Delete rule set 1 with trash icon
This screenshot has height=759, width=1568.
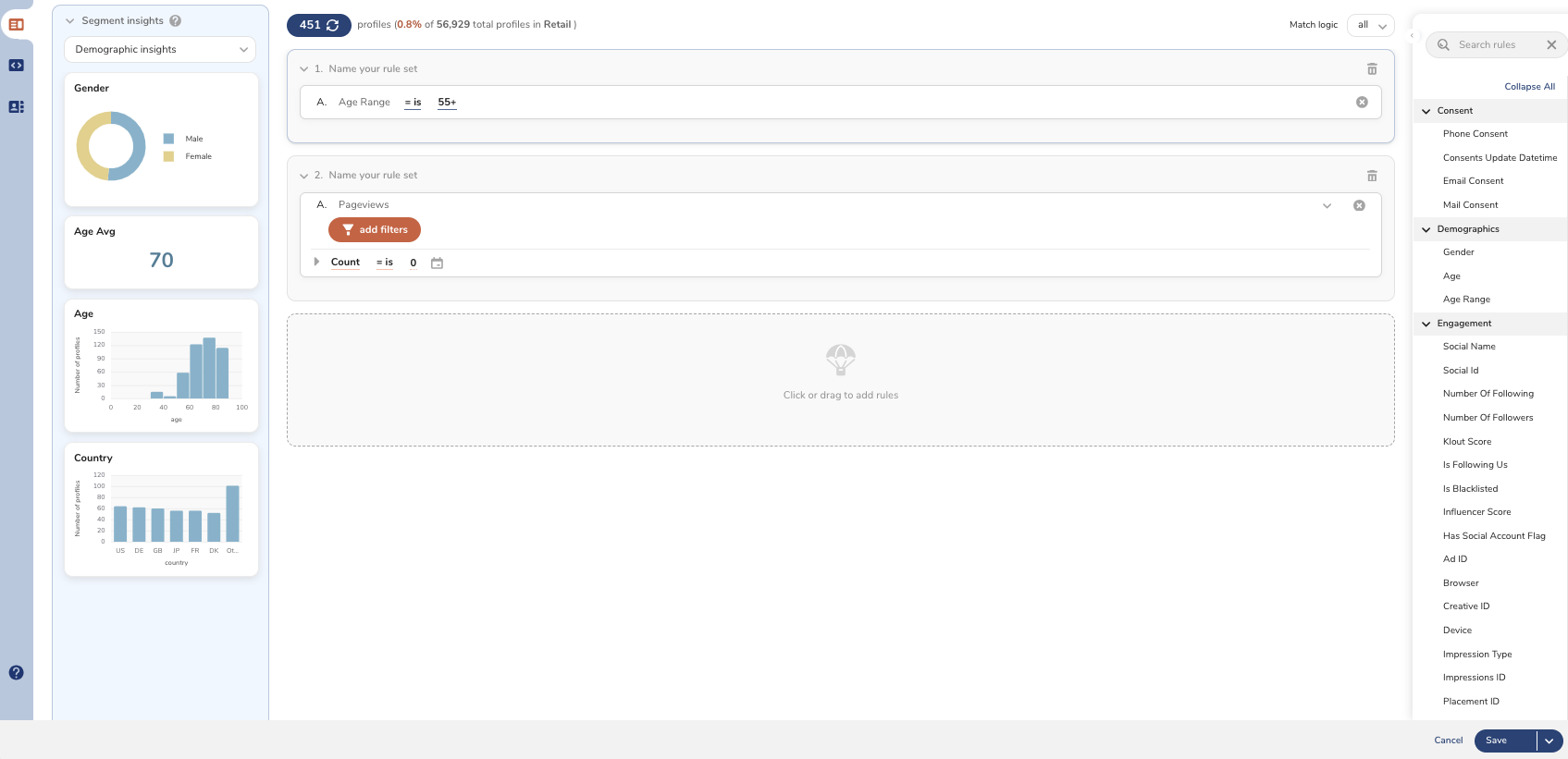pos(1372,69)
